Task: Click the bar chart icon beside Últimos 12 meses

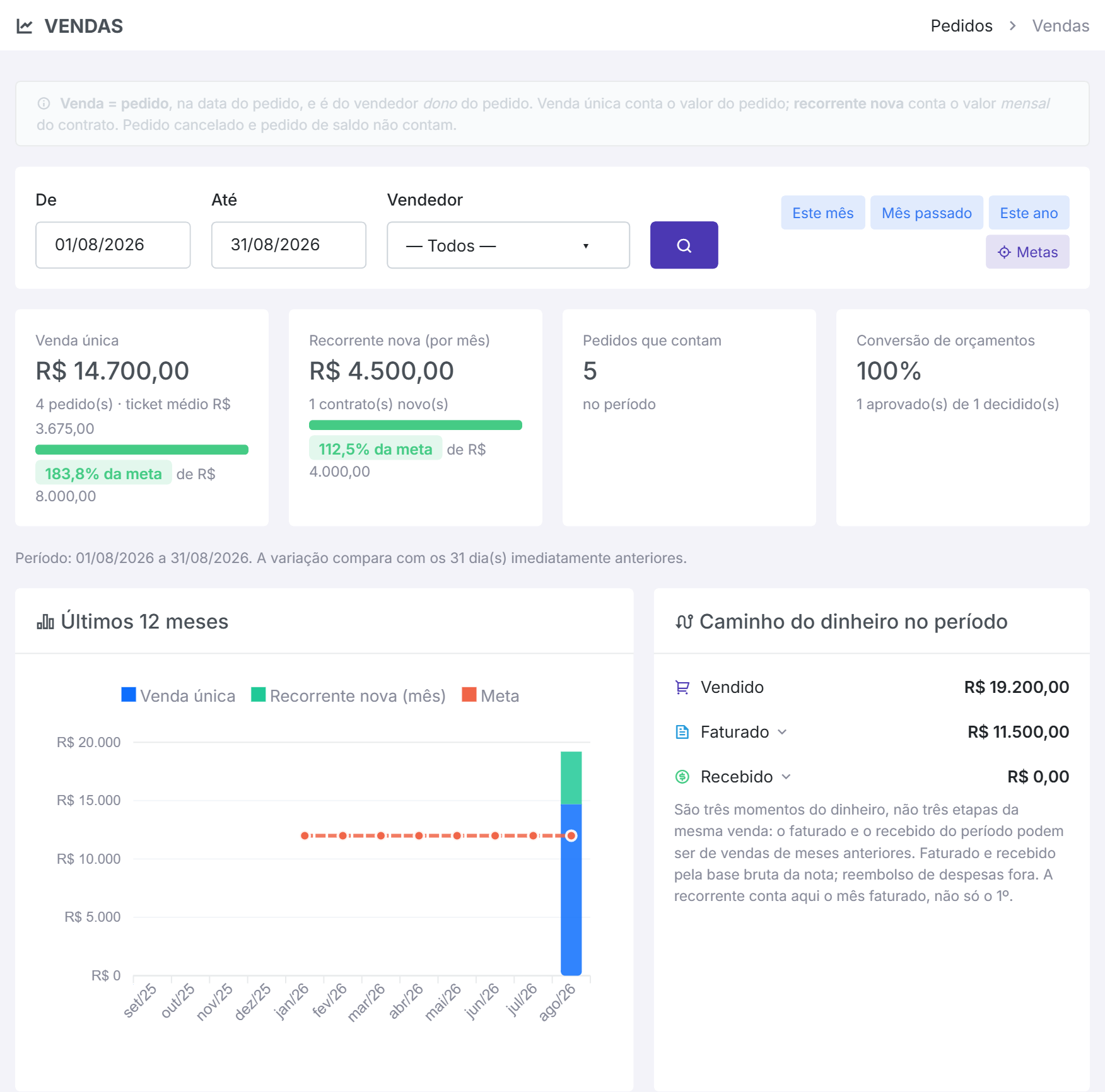Action: (45, 622)
